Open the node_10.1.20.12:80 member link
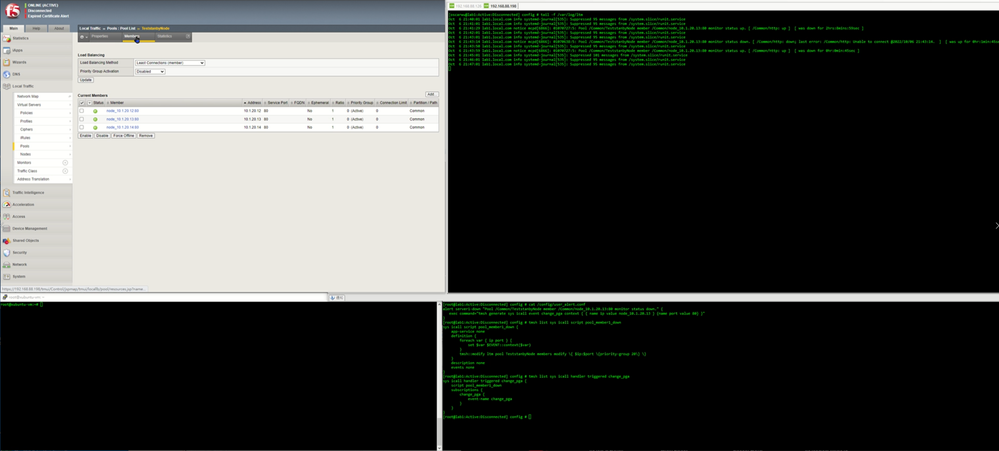999x451 pixels. (122, 111)
